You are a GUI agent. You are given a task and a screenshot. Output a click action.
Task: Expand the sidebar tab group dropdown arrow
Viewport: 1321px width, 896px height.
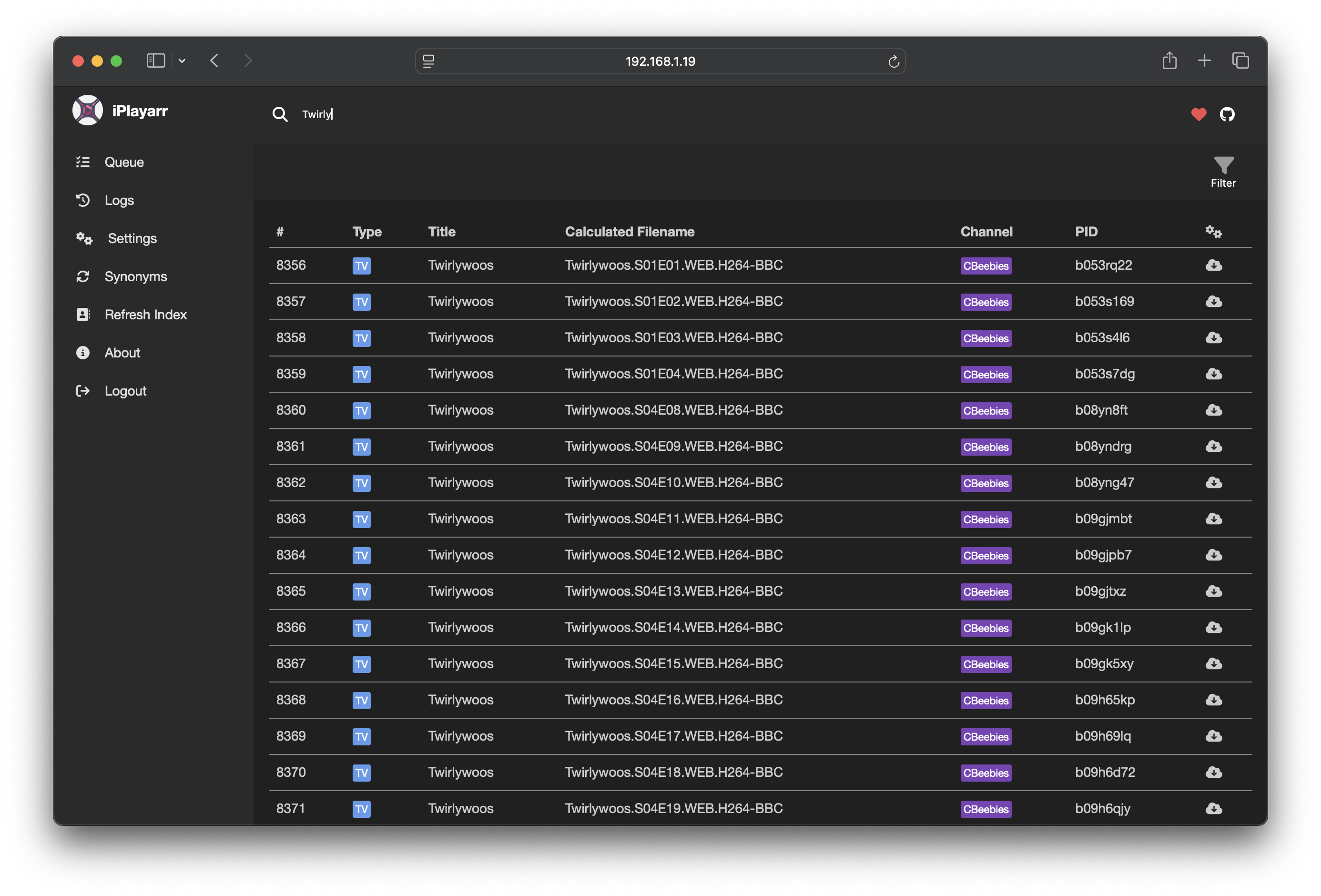point(182,61)
